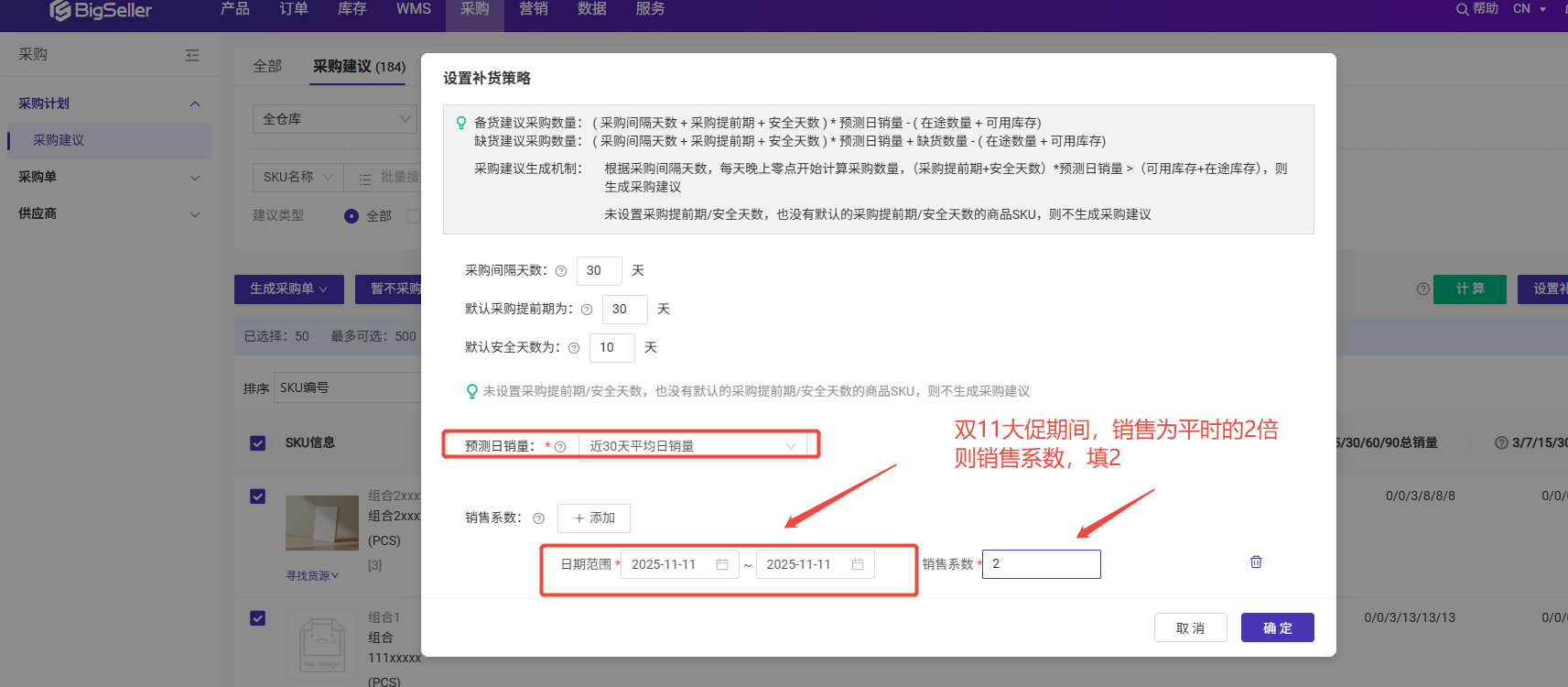This screenshot has height=687, width=1568.
Task: Click help icon beside 默认安全天数为
Action: pyautogui.click(x=574, y=348)
